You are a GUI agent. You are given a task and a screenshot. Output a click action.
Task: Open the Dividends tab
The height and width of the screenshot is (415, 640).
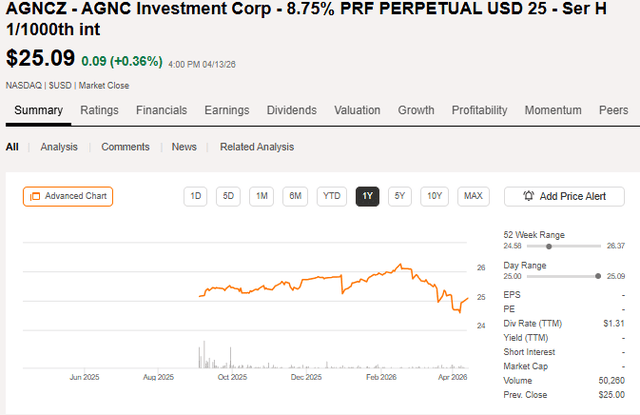pos(291,110)
